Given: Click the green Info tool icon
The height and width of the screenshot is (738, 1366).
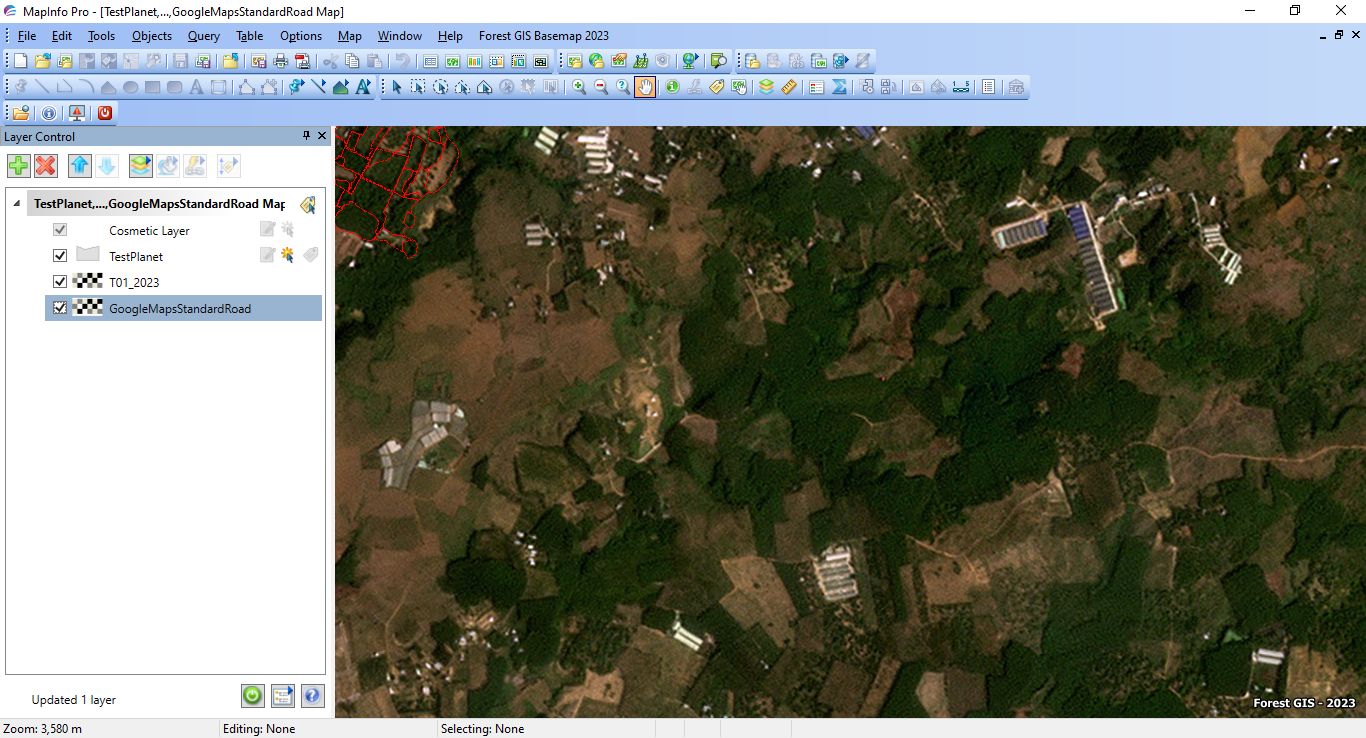Looking at the screenshot, I should point(672,87).
